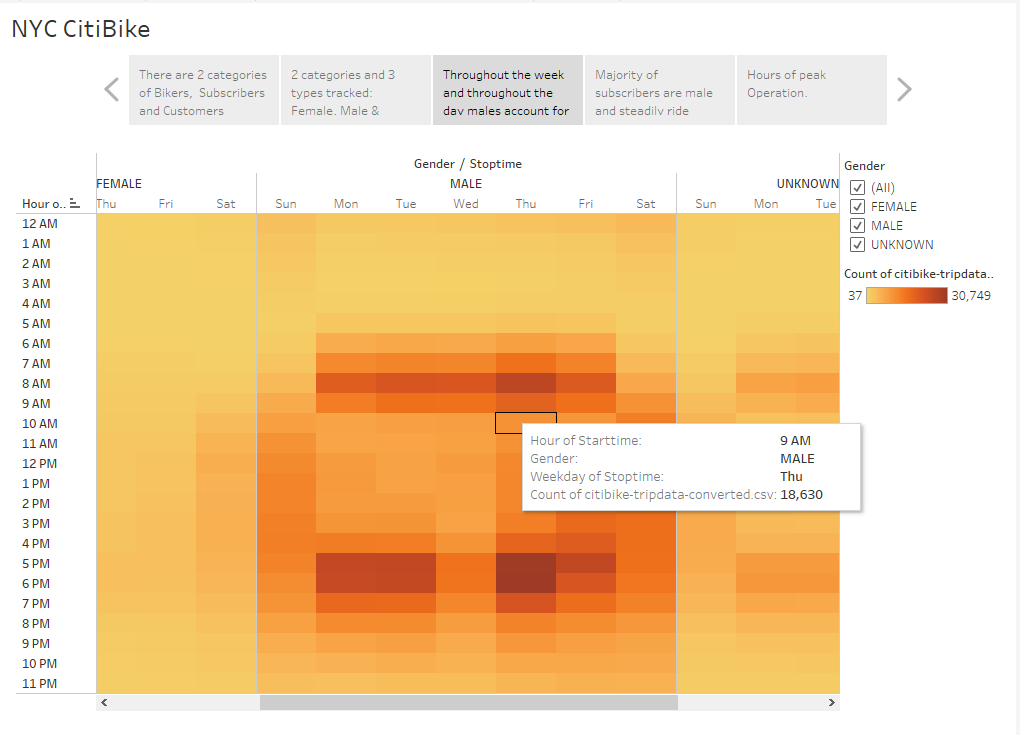The width and height of the screenshot is (1020, 735).
Task: Click tooltip count value 18,630
Action: coord(801,494)
